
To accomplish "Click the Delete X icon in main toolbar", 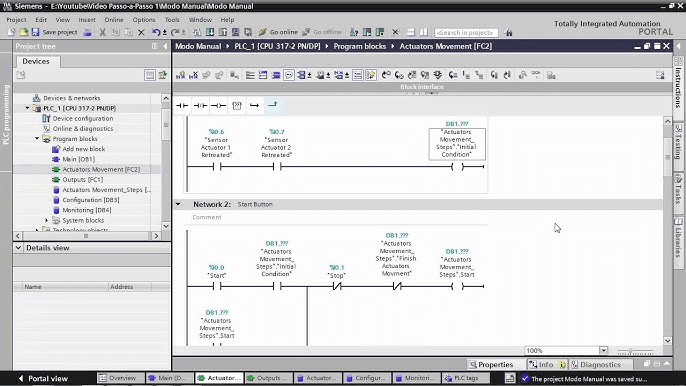I will click(141, 32).
